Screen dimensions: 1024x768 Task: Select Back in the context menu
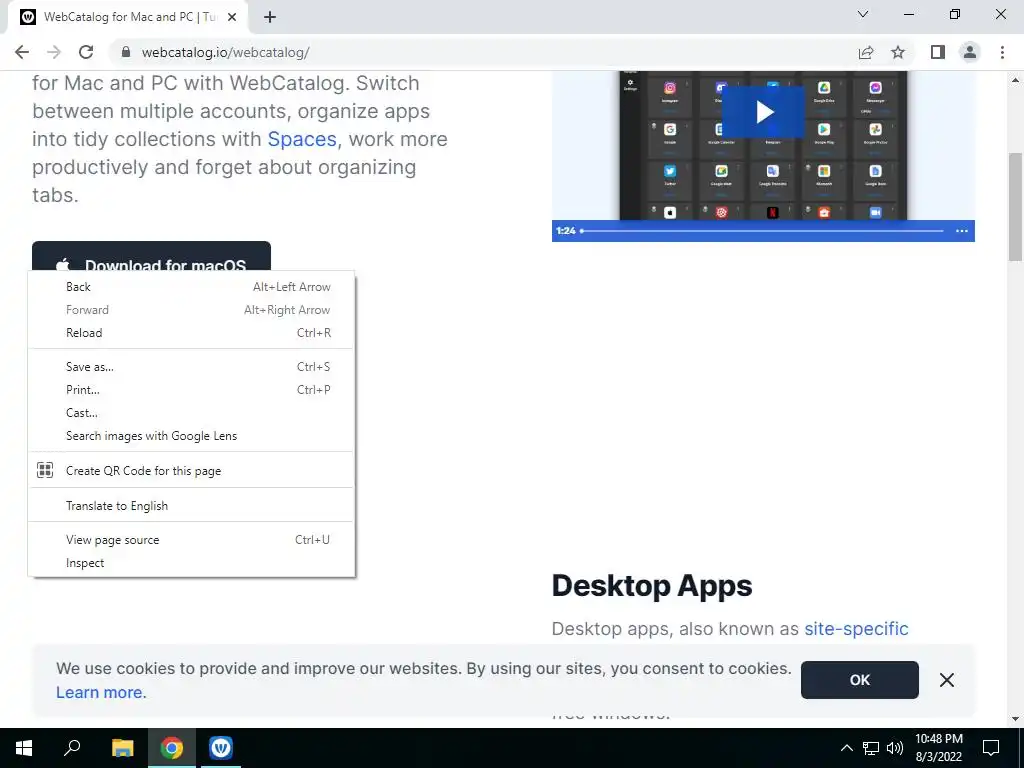point(191,287)
